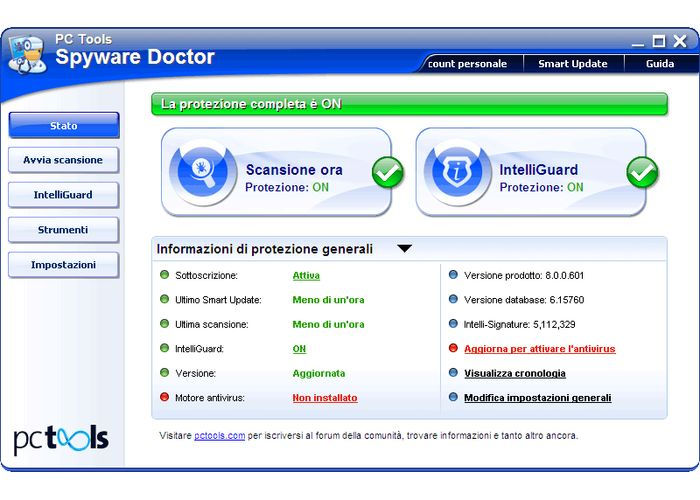The image size is (700, 500).
Task: Open Modifica impostazioni generali link
Action: (538, 398)
